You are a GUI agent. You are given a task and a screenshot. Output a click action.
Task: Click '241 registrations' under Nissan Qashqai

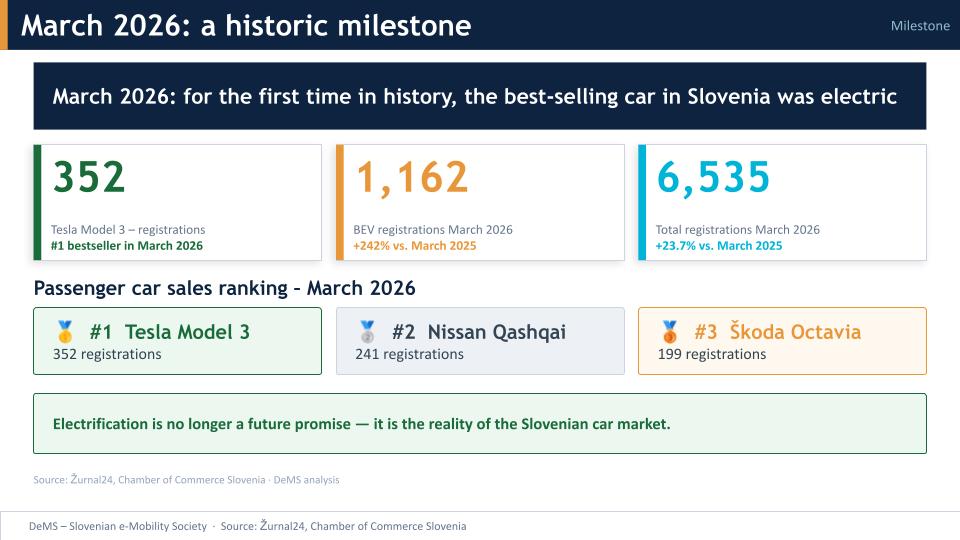[409, 354]
